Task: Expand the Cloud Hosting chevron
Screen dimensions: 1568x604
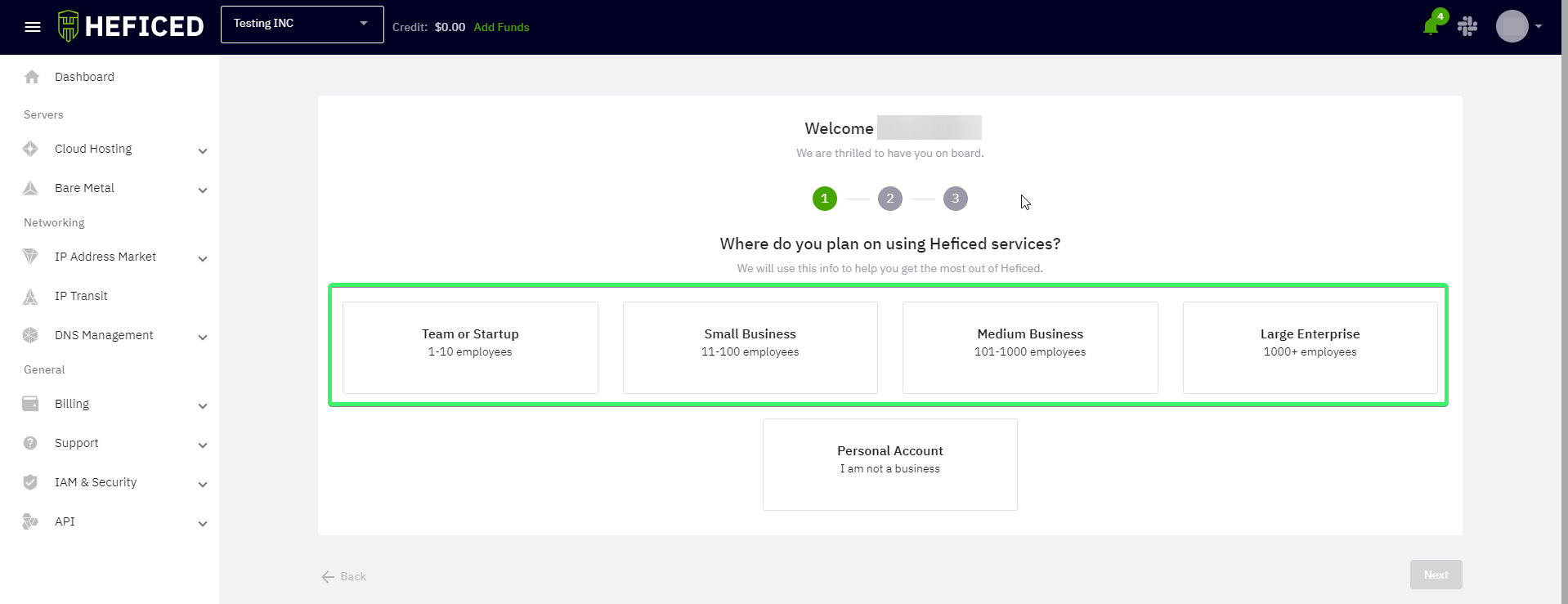Action: click(203, 151)
